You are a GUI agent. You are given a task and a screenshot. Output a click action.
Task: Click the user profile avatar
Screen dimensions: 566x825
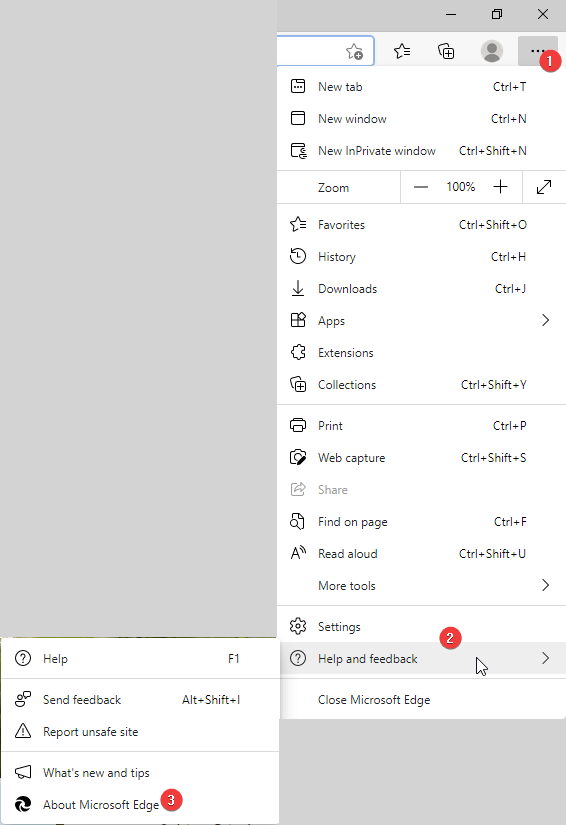(x=492, y=51)
